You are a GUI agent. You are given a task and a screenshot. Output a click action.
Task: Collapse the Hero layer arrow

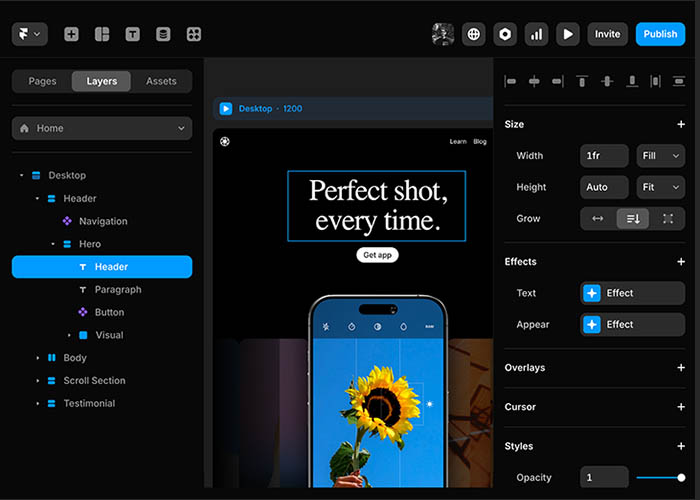pyautogui.click(x=53, y=244)
